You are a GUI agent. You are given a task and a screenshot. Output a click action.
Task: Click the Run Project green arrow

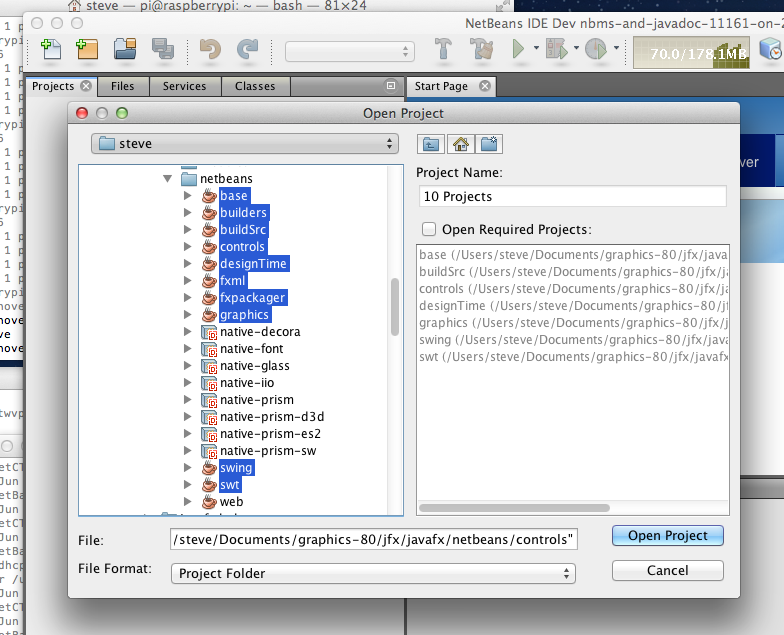click(518, 49)
